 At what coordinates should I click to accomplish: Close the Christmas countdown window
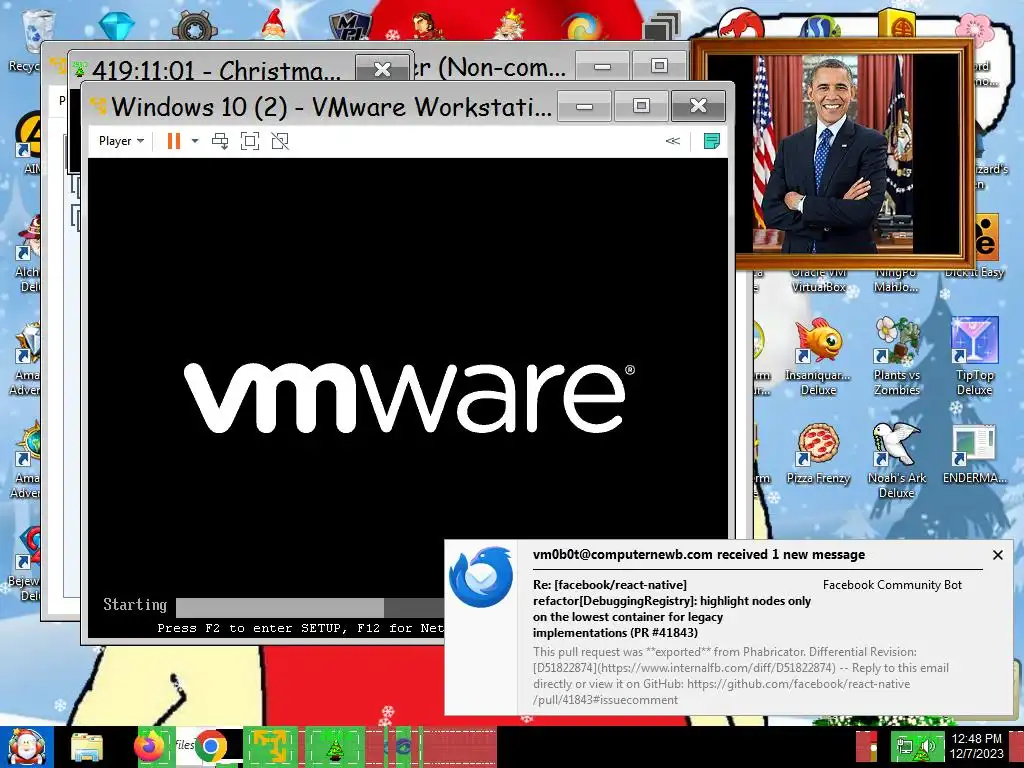382,69
